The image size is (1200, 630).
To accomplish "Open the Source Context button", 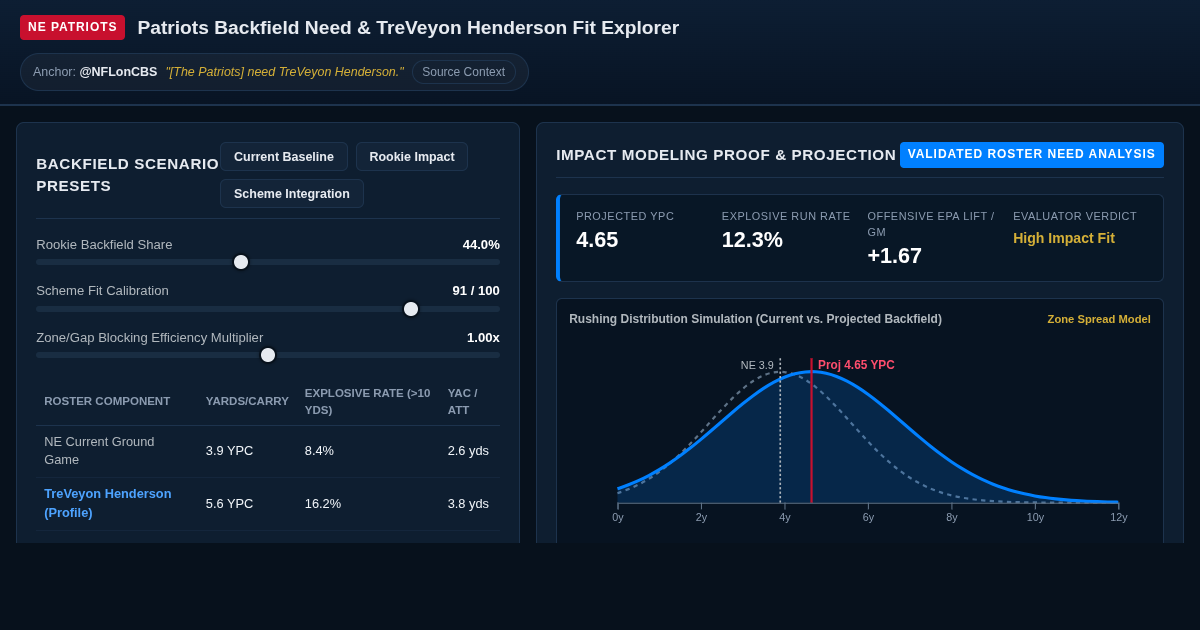I will [463, 72].
